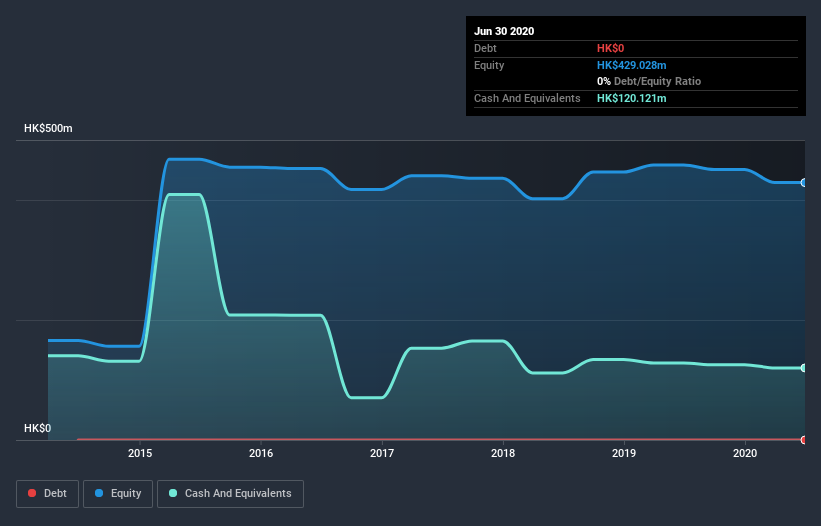821x526 pixels.
Task: Select the 2016 x-axis label
Action: pyautogui.click(x=261, y=453)
